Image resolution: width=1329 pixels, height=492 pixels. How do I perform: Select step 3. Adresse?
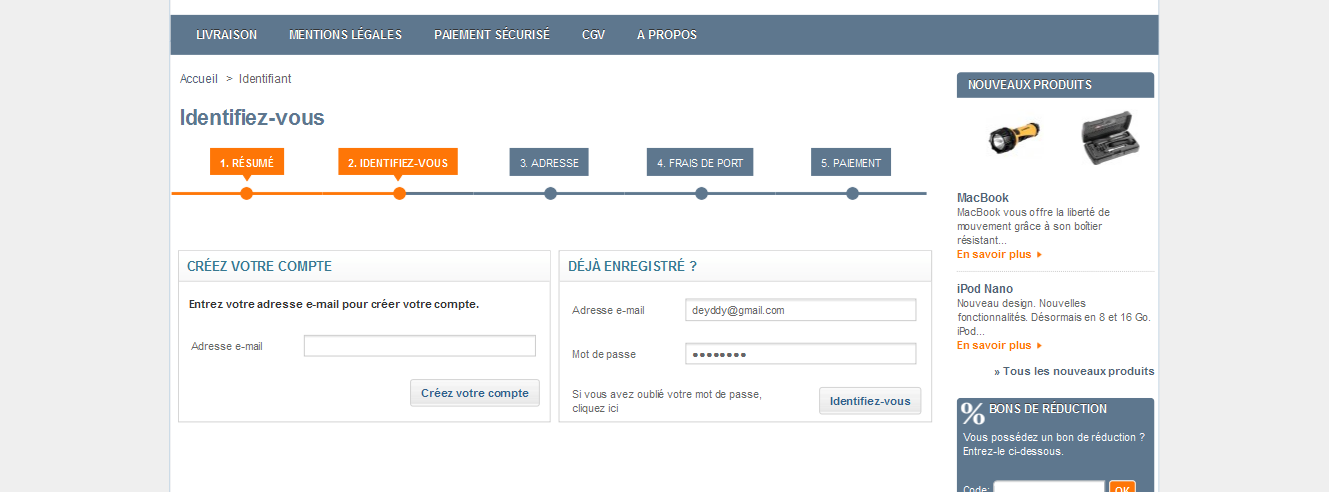(549, 162)
